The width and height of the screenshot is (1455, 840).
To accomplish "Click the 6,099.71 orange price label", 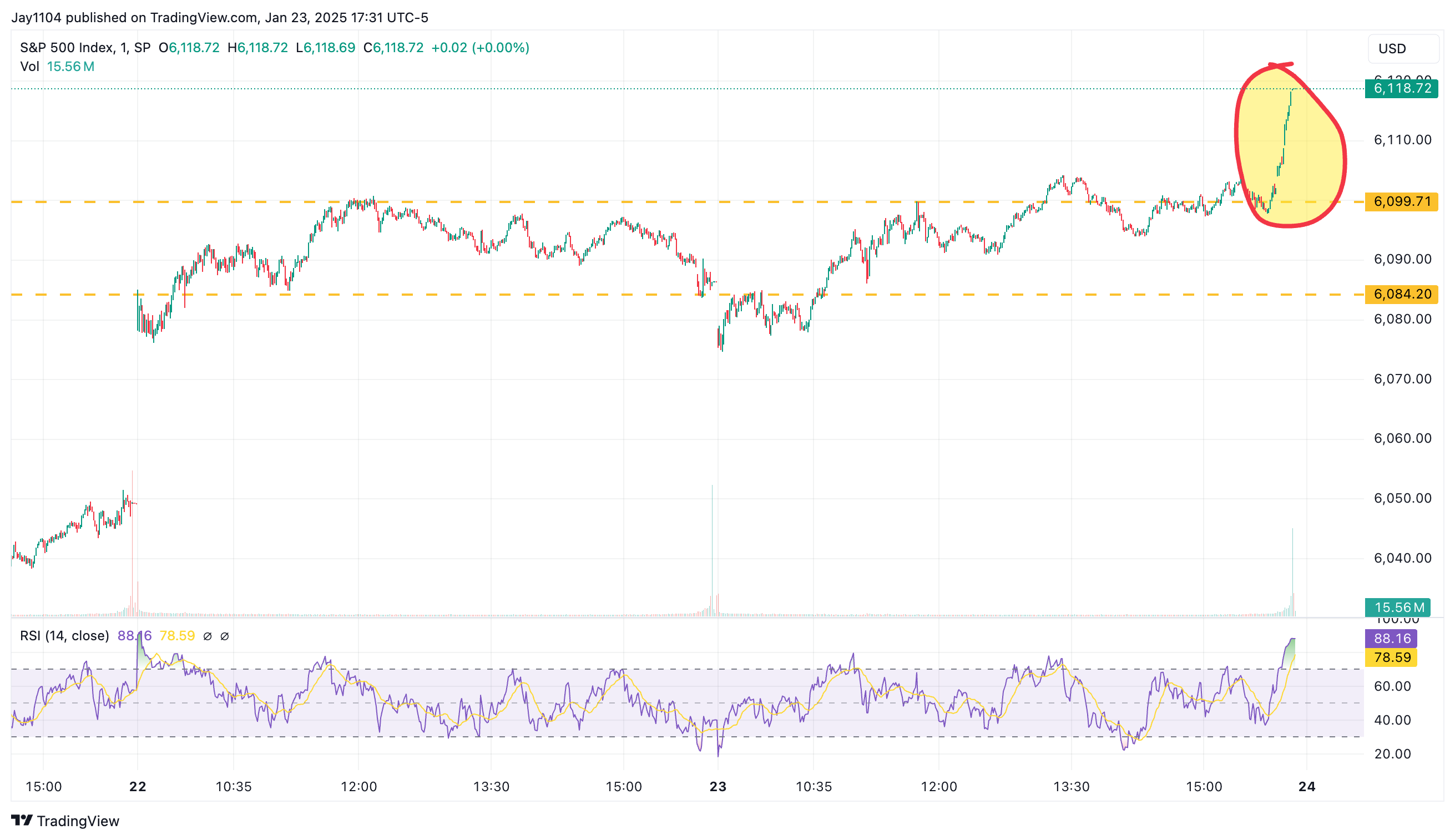I will tap(1401, 201).
